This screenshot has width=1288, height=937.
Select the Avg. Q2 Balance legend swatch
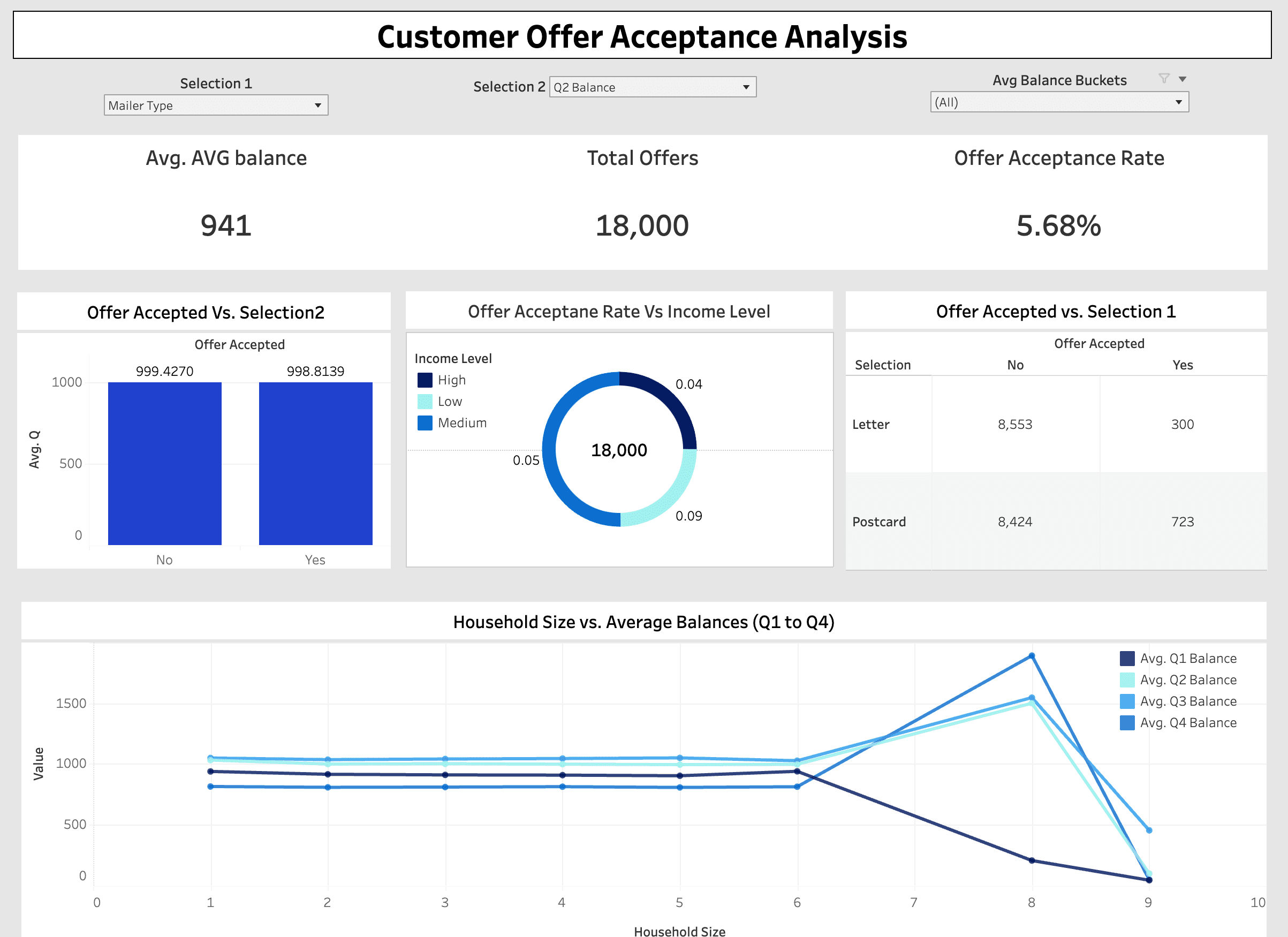point(1127,680)
